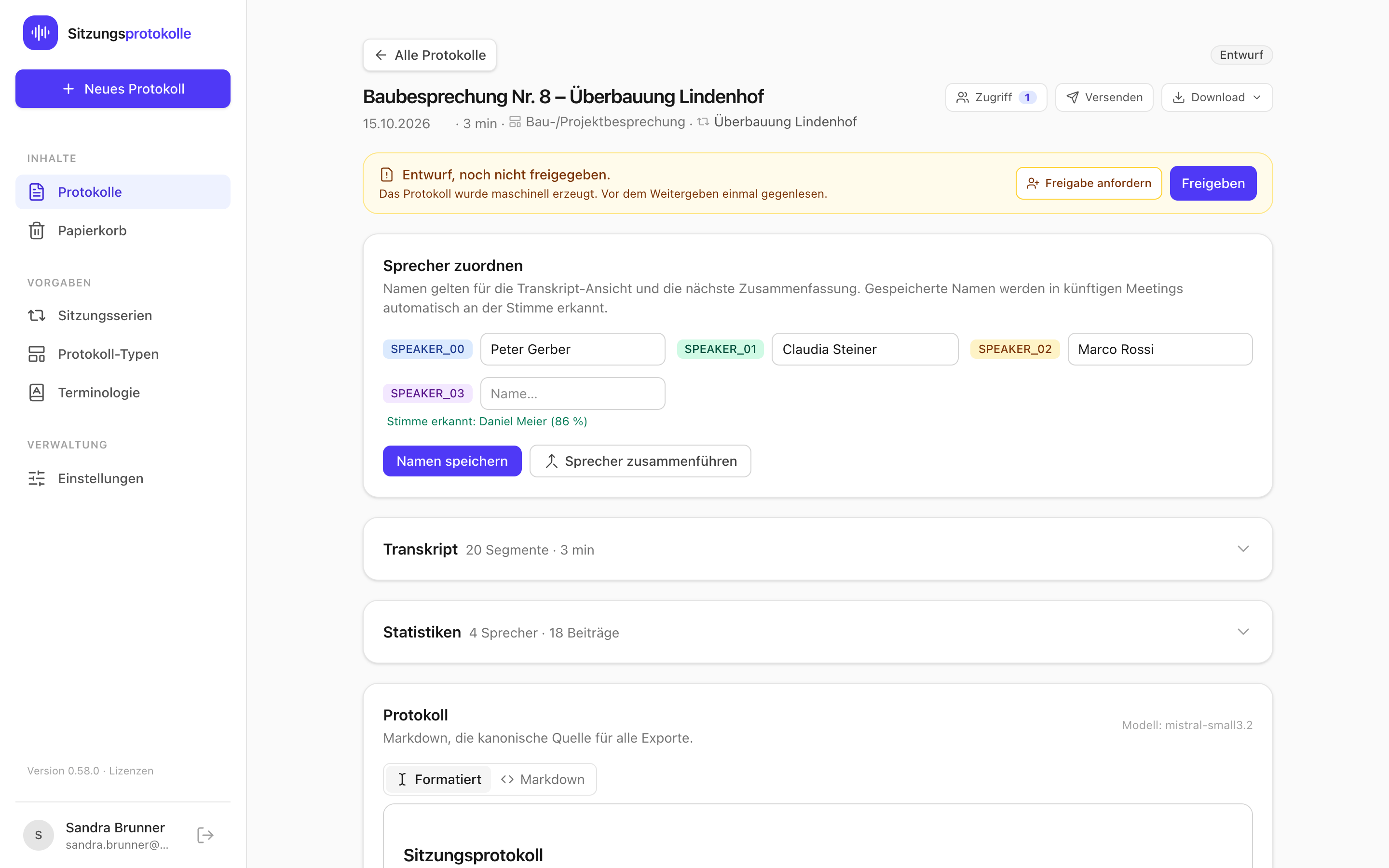Click the Sprecher zusammenführen button
The image size is (1389, 868).
pos(640,461)
